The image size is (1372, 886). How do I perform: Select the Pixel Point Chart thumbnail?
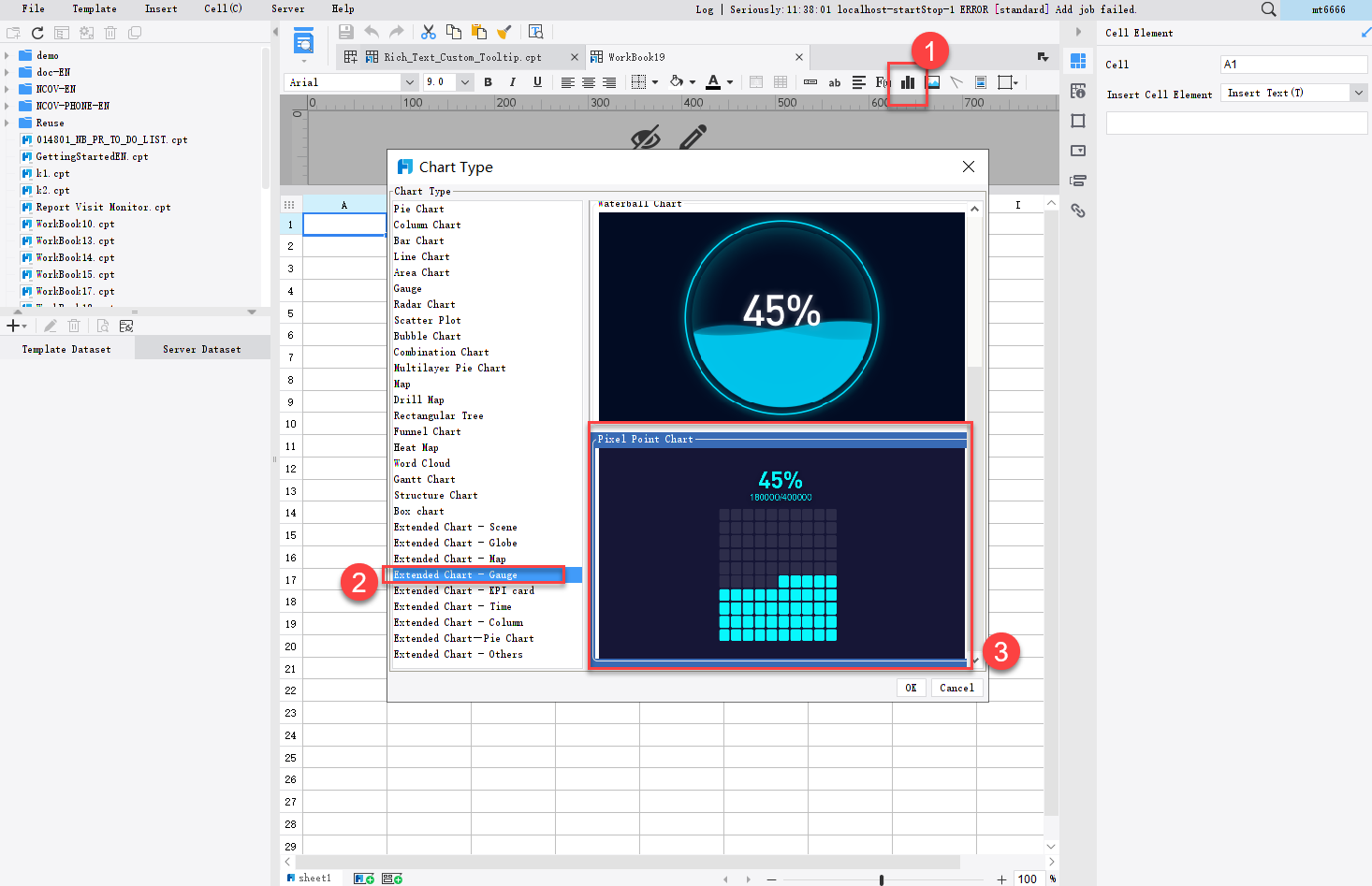coord(781,552)
